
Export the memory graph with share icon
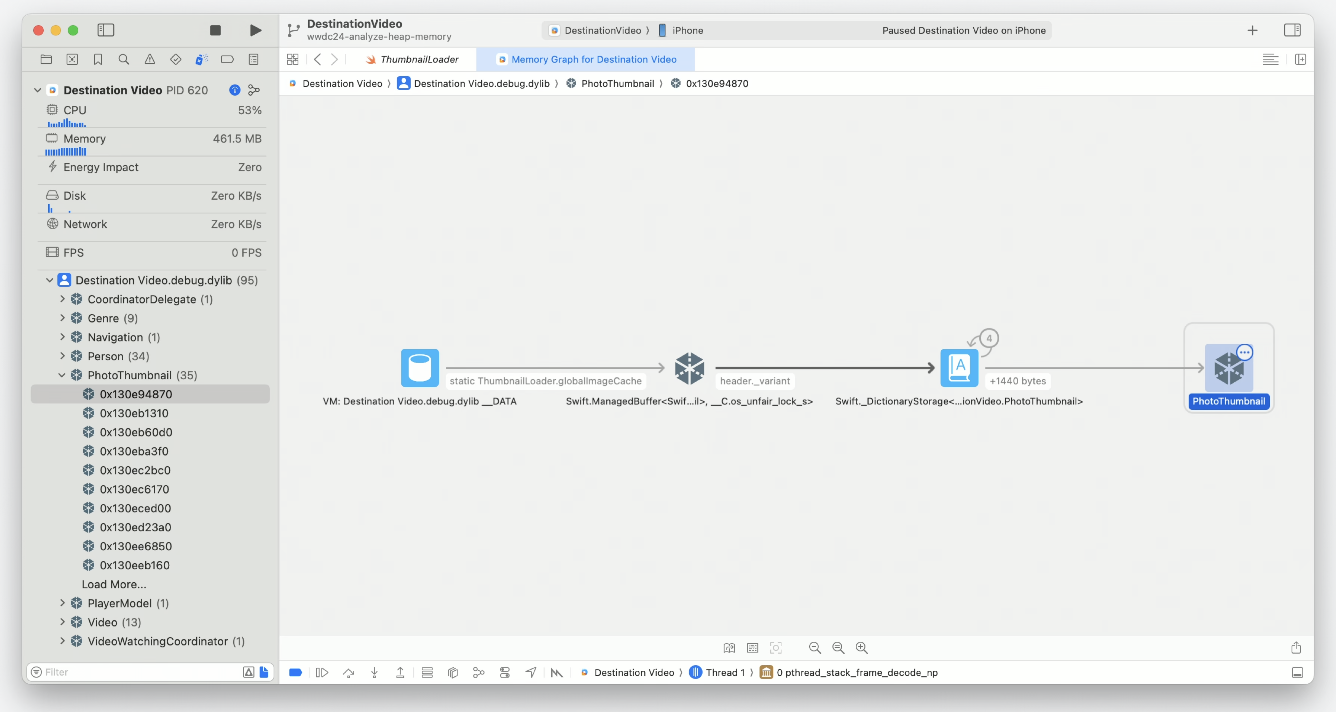coord(1296,648)
